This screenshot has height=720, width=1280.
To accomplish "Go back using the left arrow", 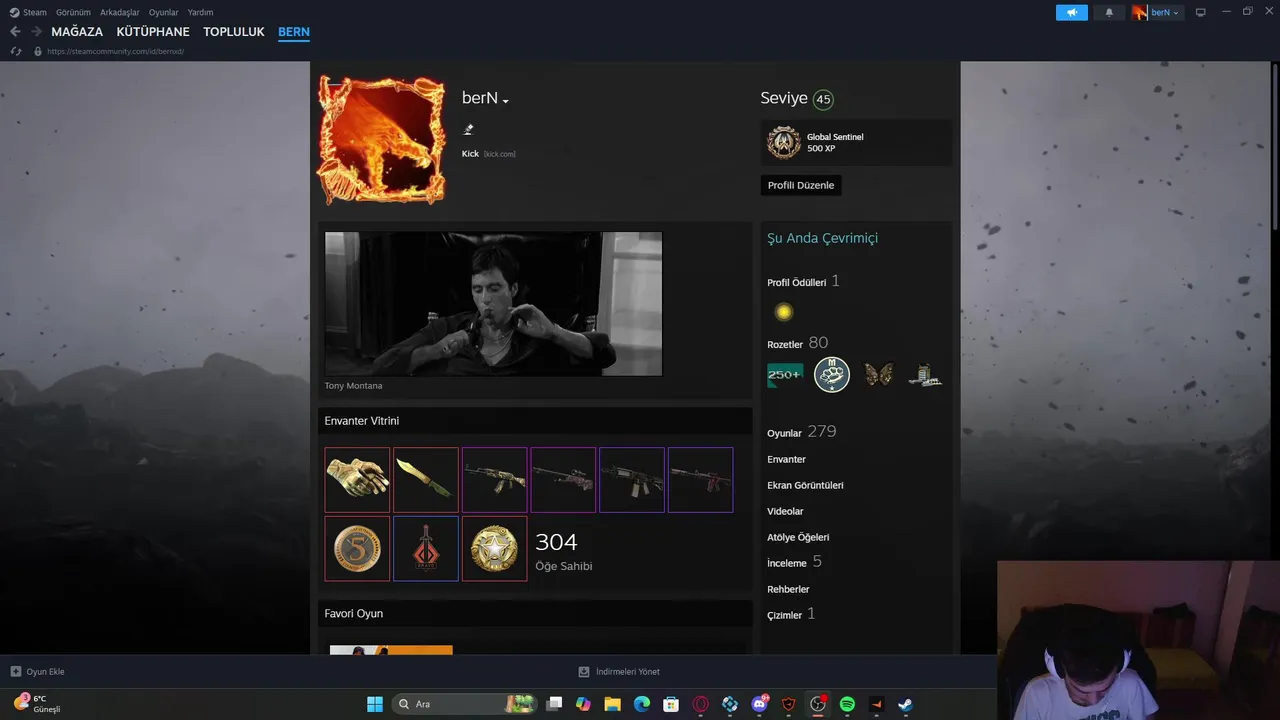I will [x=15, y=32].
